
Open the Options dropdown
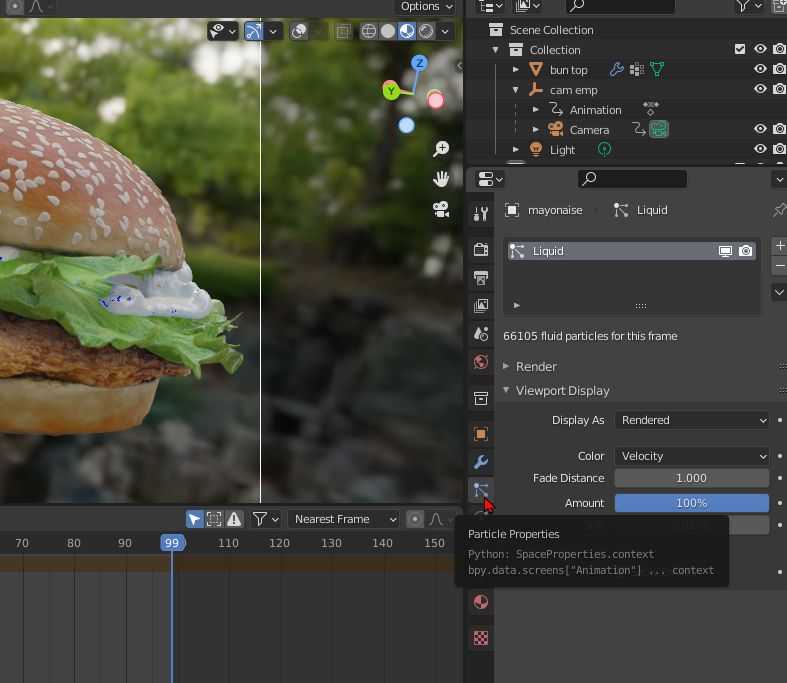426,7
